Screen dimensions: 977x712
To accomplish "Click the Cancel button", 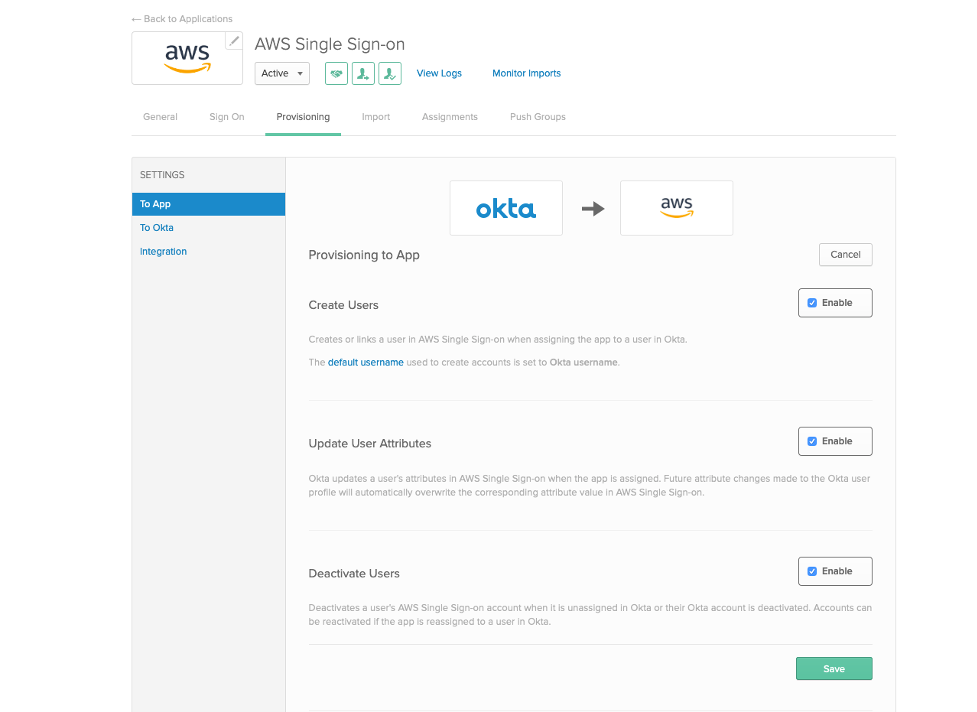I will click(846, 255).
